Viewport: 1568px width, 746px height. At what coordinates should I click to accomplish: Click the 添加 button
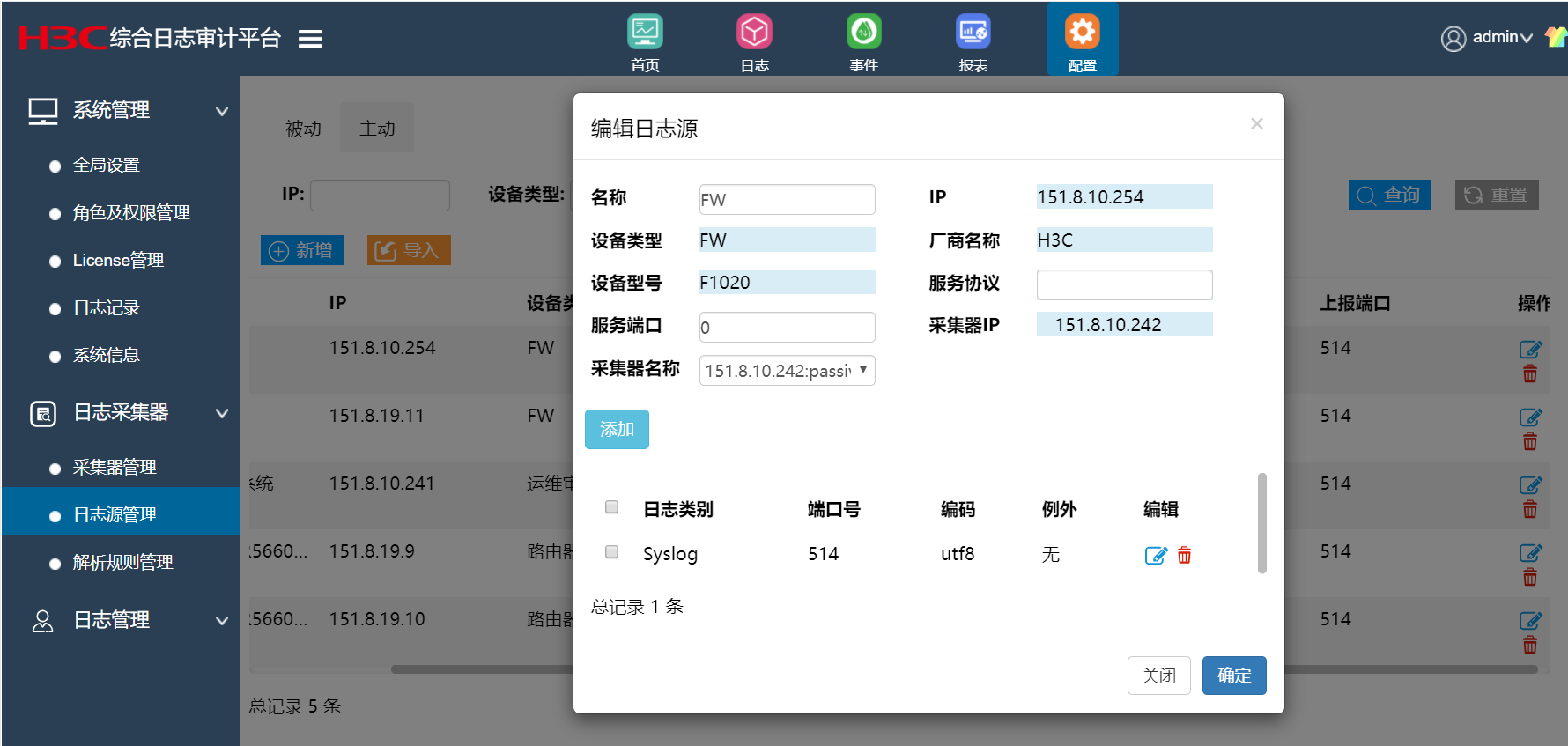[617, 430]
